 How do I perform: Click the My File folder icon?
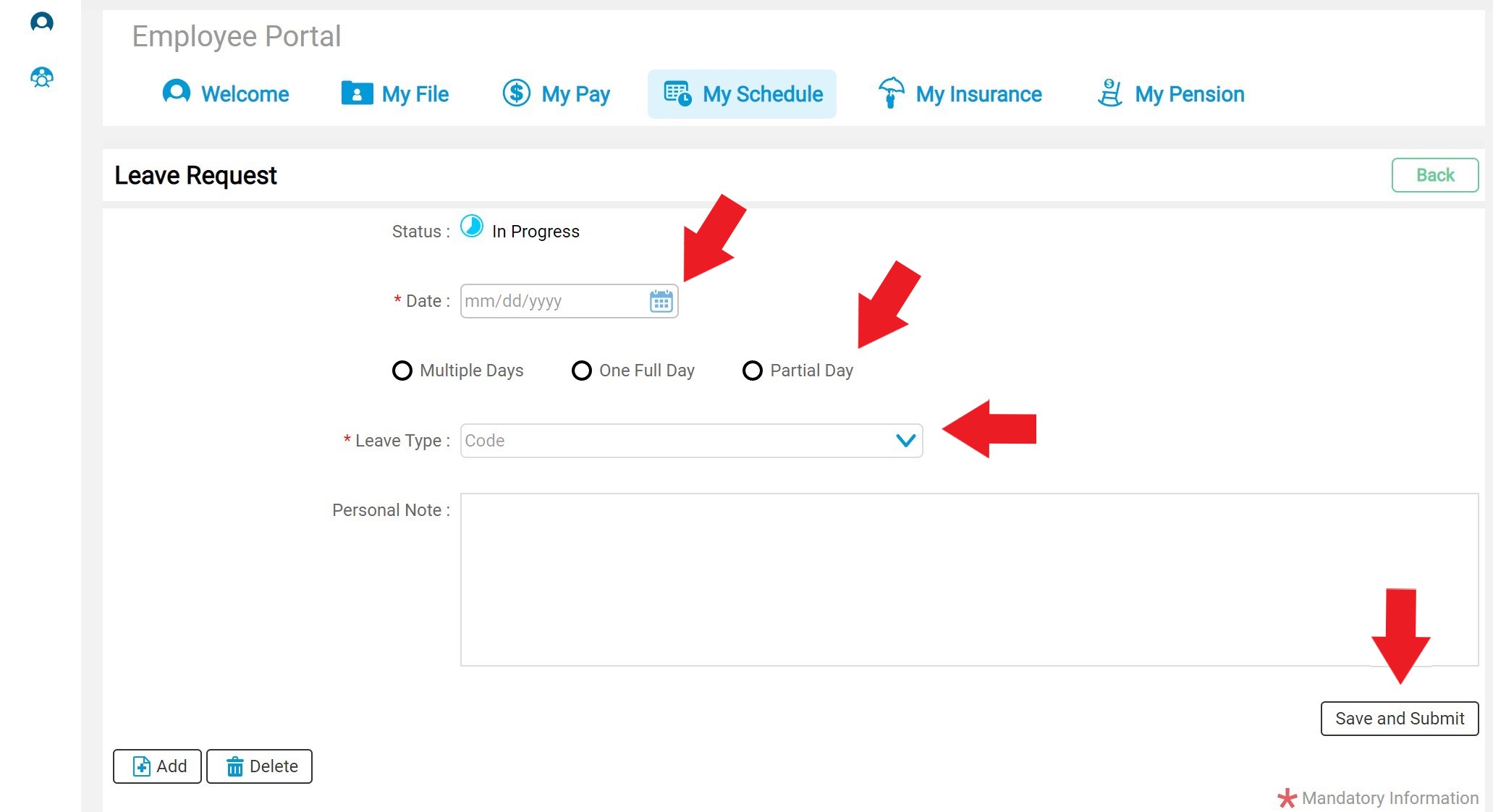coord(357,93)
